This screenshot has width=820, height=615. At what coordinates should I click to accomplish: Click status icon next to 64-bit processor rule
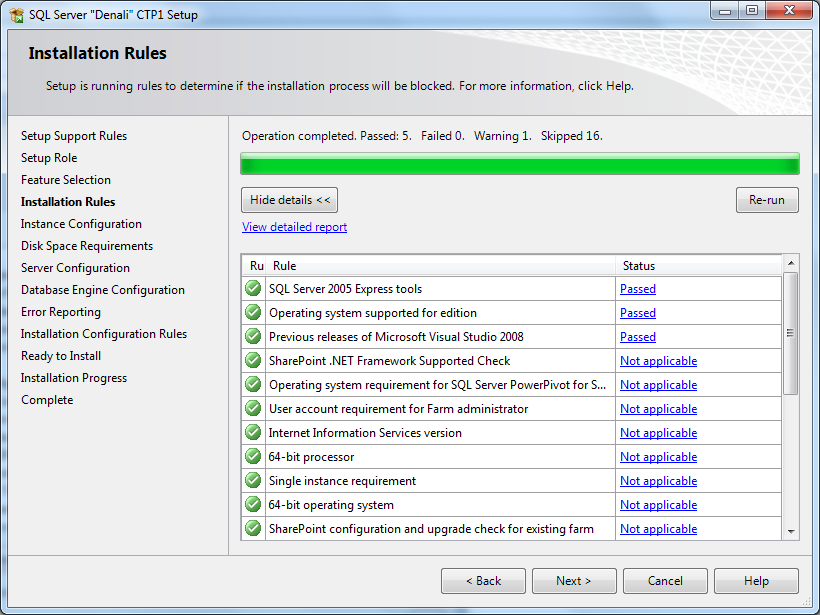click(x=253, y=457)
